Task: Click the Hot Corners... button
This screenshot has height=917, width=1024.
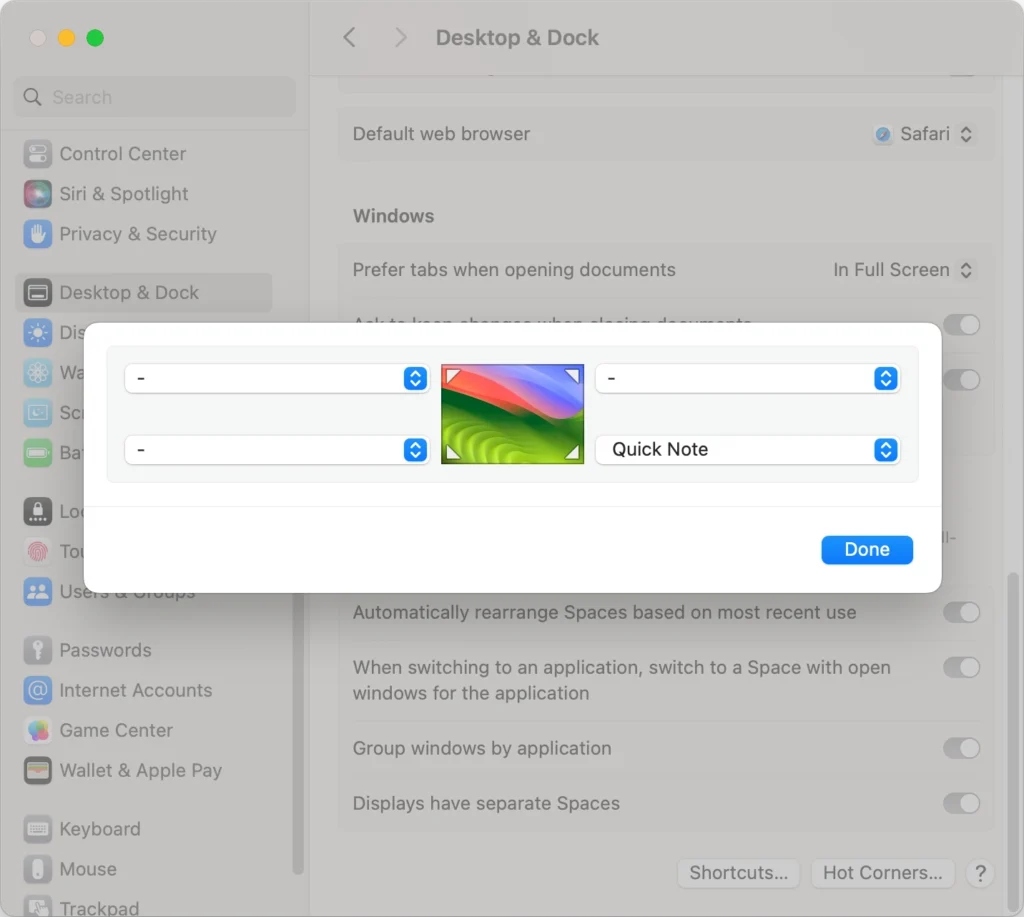Action: tap(882, 873)
